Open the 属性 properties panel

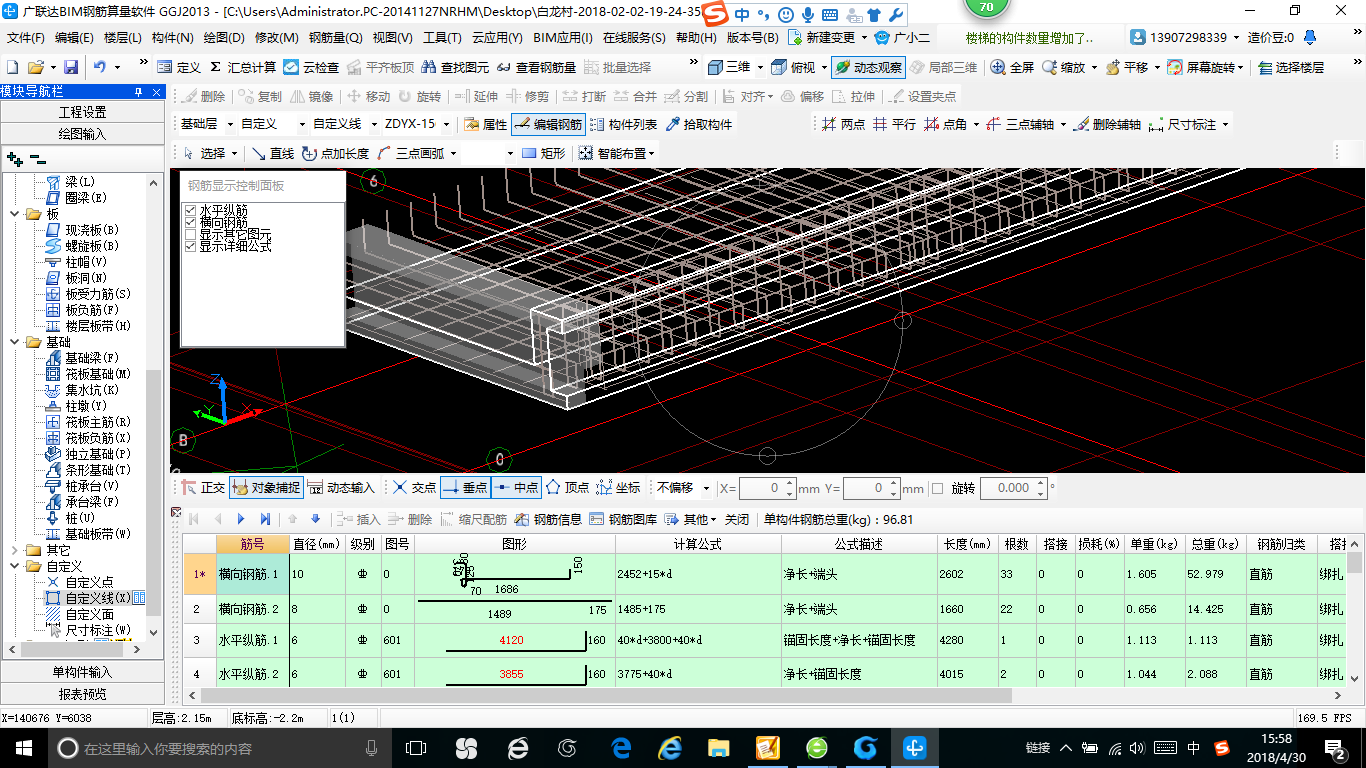(486, 124)
